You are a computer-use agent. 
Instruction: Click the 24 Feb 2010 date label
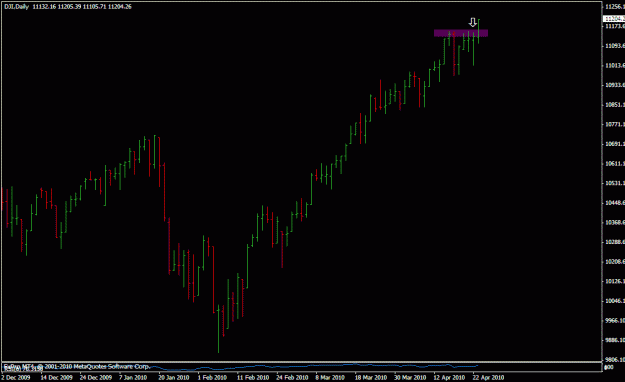(x=292, y=377)
